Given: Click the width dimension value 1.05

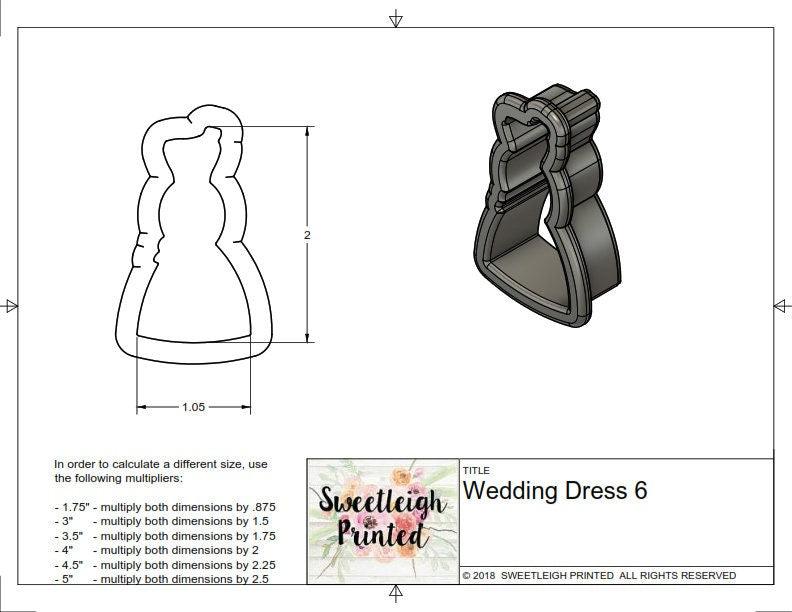Looking at the screenshot, I should (193, 407).
